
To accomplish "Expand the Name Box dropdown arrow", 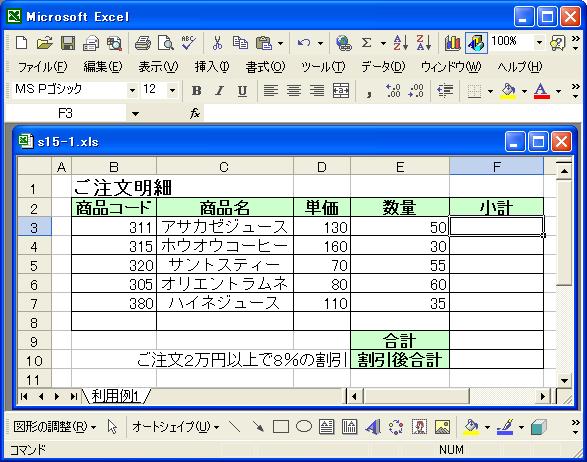I will pos(135,113).
